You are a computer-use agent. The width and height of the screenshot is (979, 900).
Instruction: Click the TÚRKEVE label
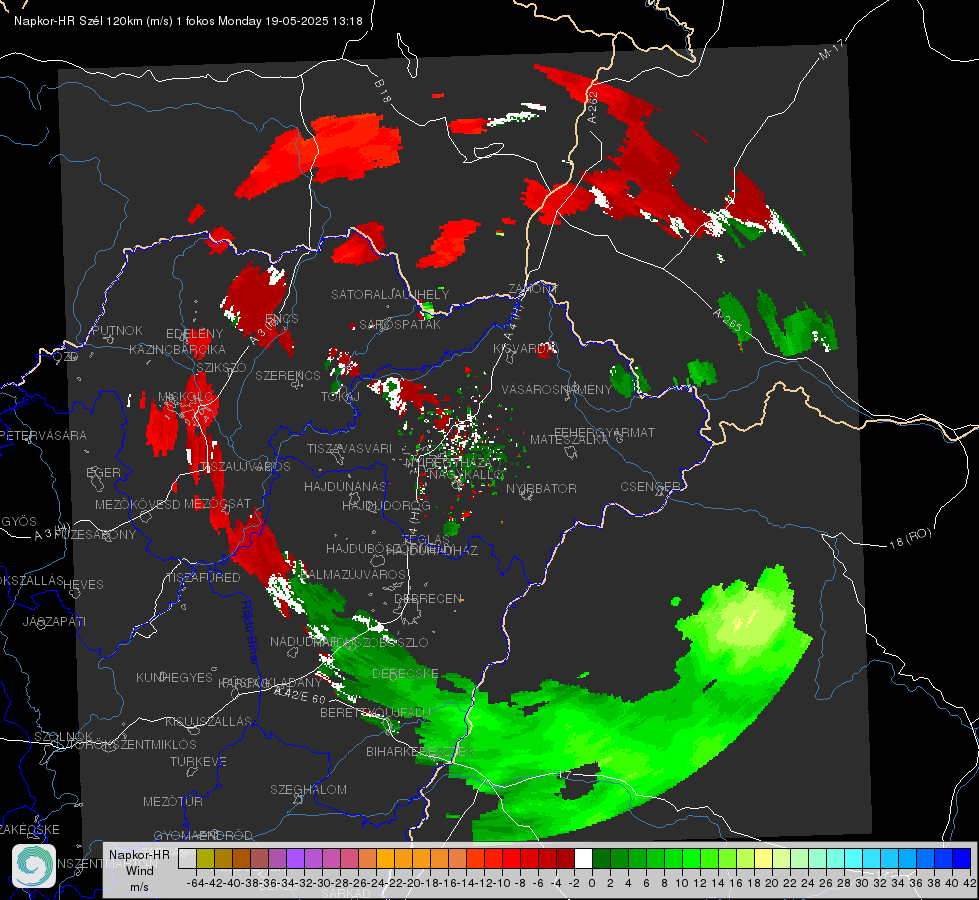[198, 761]
